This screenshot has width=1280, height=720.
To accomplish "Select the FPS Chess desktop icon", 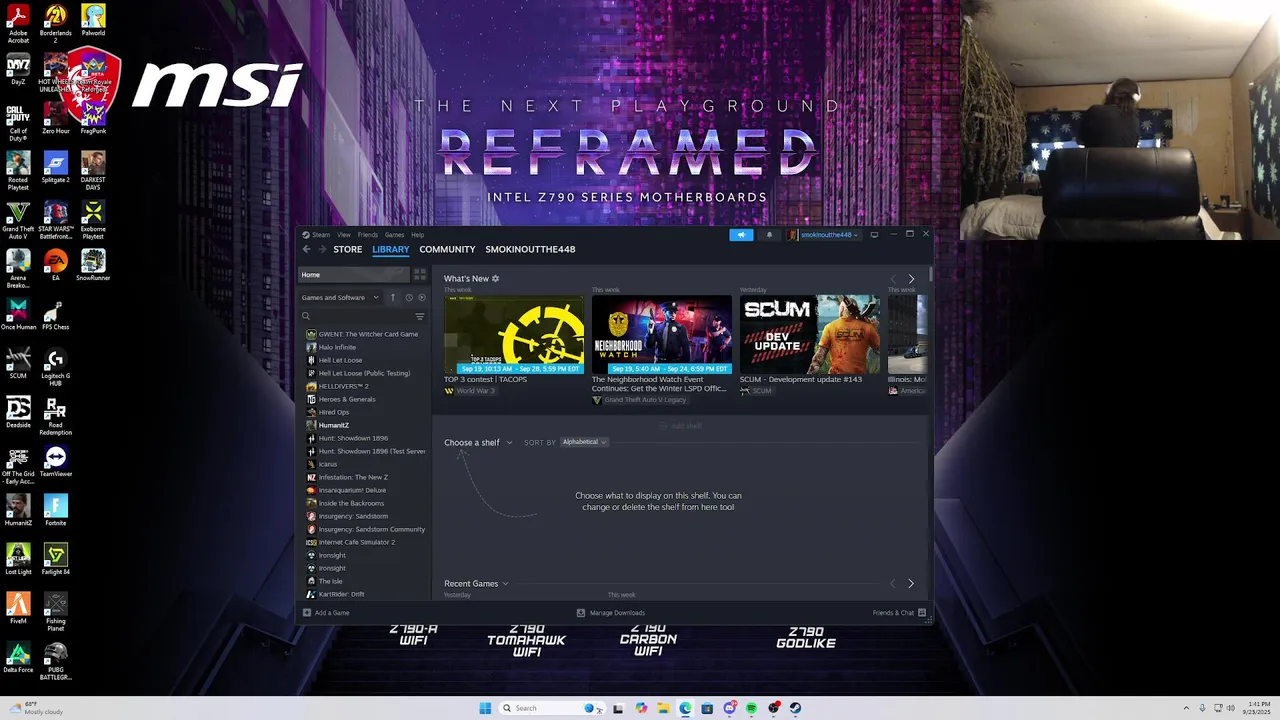I will pos(56,315).
